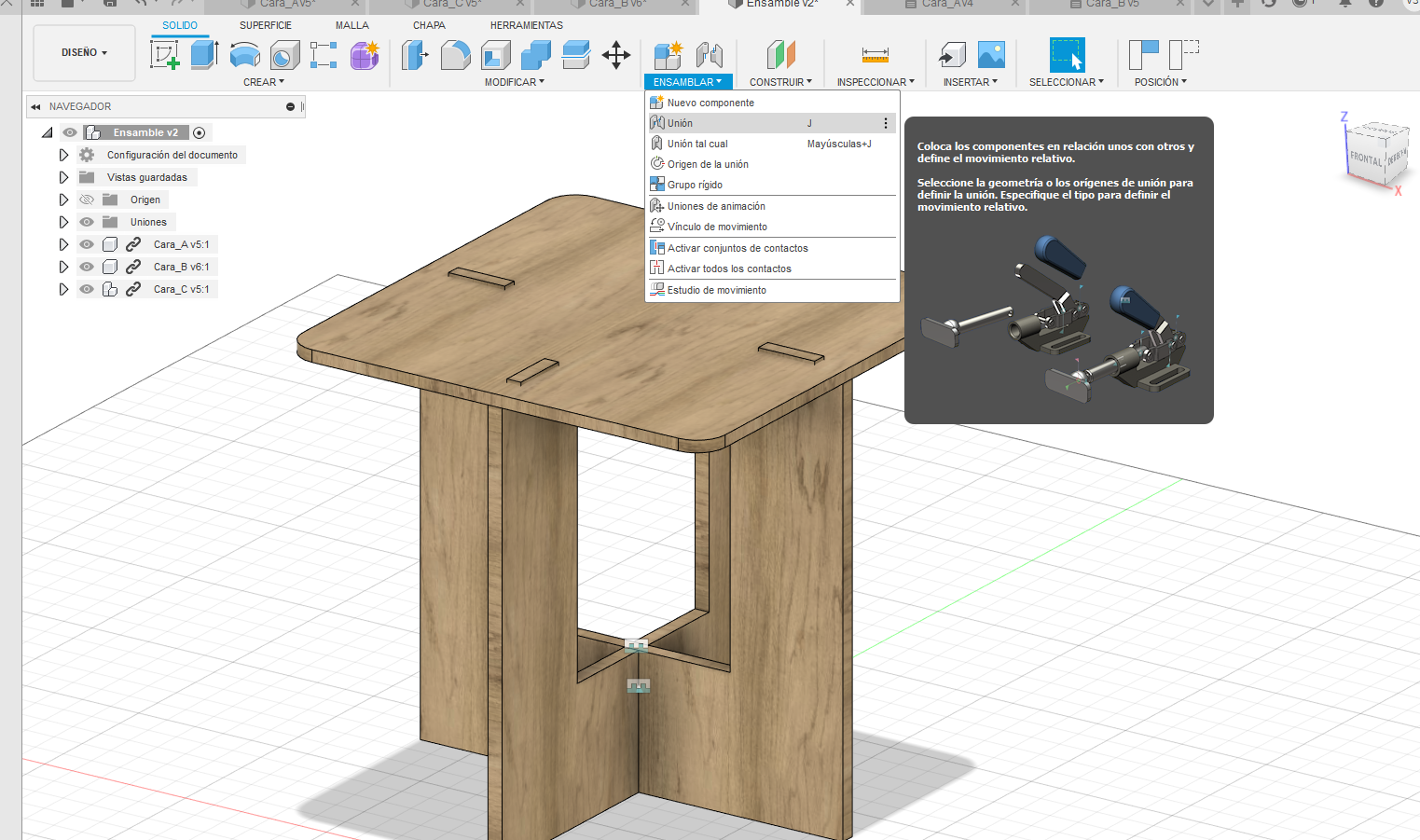Select Estudio de movimiento menu entry

tap(716, 290)
